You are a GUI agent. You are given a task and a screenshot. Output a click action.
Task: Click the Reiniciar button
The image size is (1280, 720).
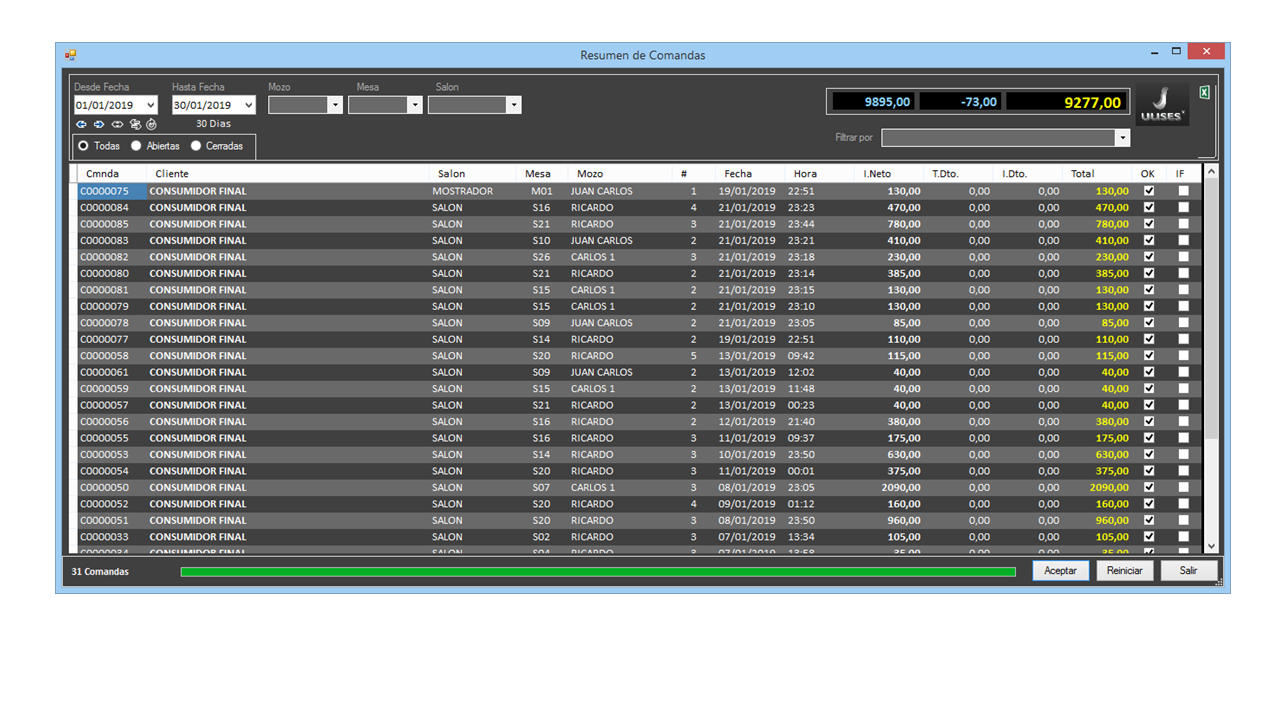(1124, 570)
